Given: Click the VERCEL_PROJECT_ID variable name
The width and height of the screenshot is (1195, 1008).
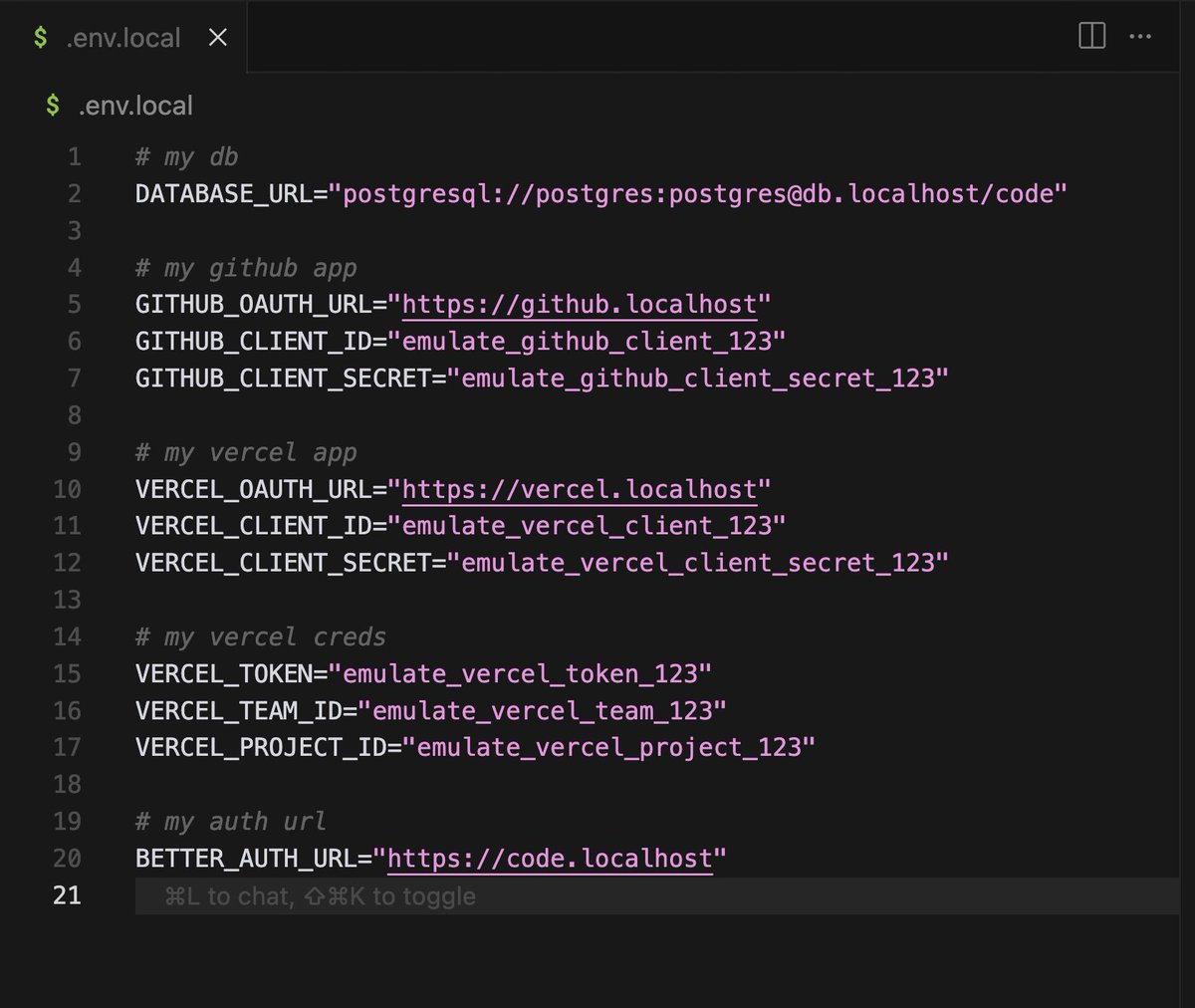Looking at the screenshot, I should [x=261, y=748].
